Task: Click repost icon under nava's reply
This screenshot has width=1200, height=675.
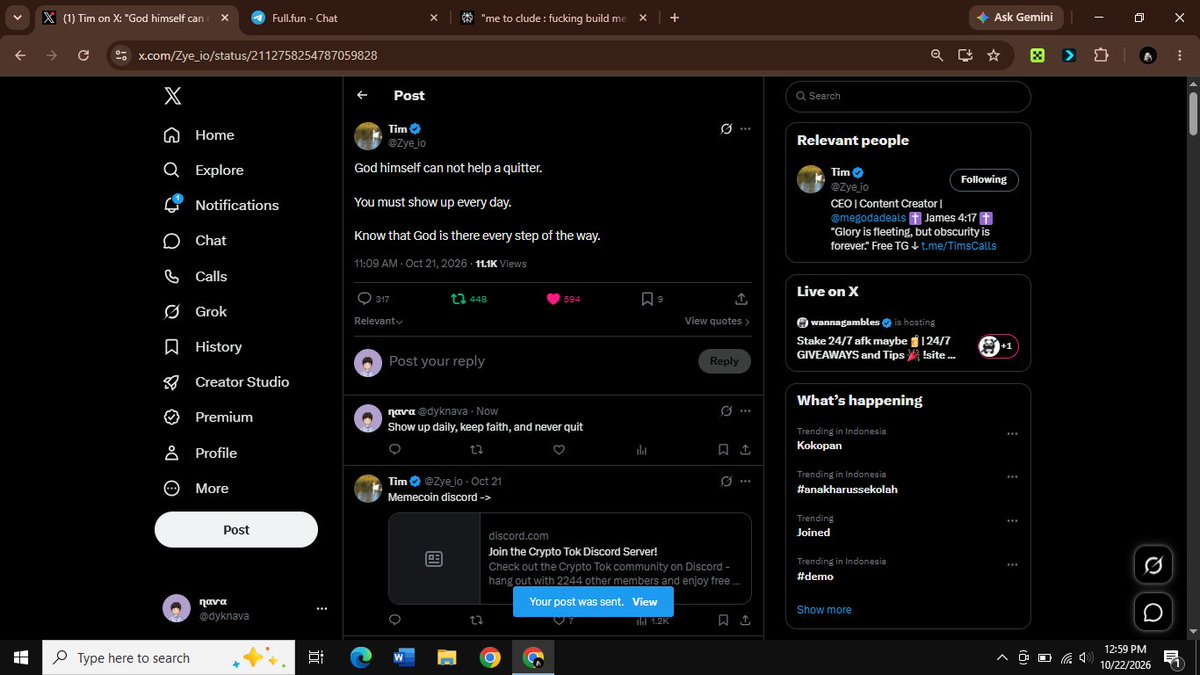Action: [476, 450]
